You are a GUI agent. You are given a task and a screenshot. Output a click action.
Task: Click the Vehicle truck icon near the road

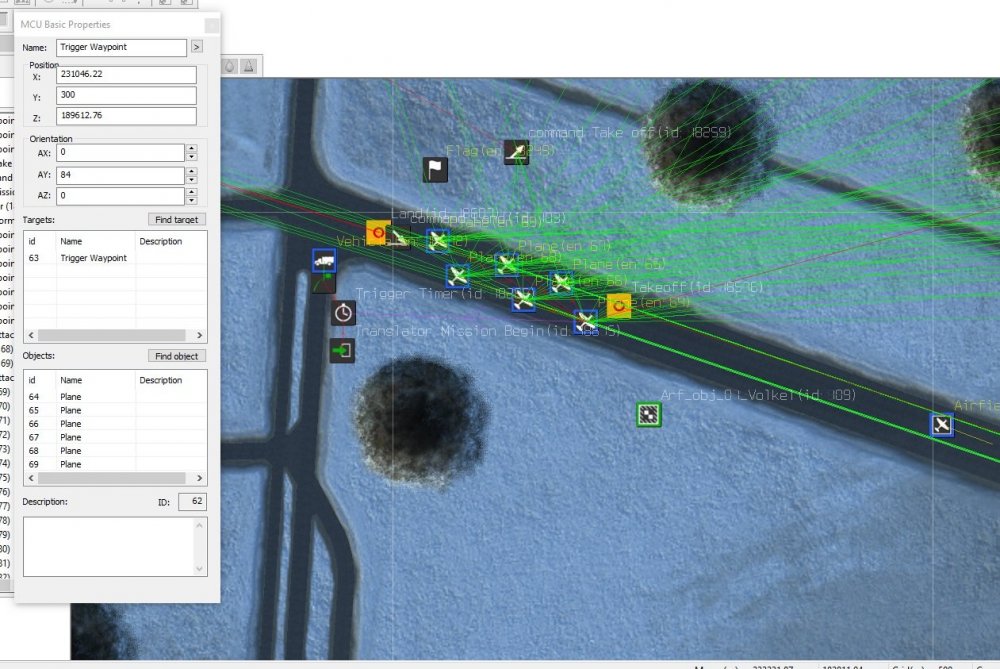(324, 259)
